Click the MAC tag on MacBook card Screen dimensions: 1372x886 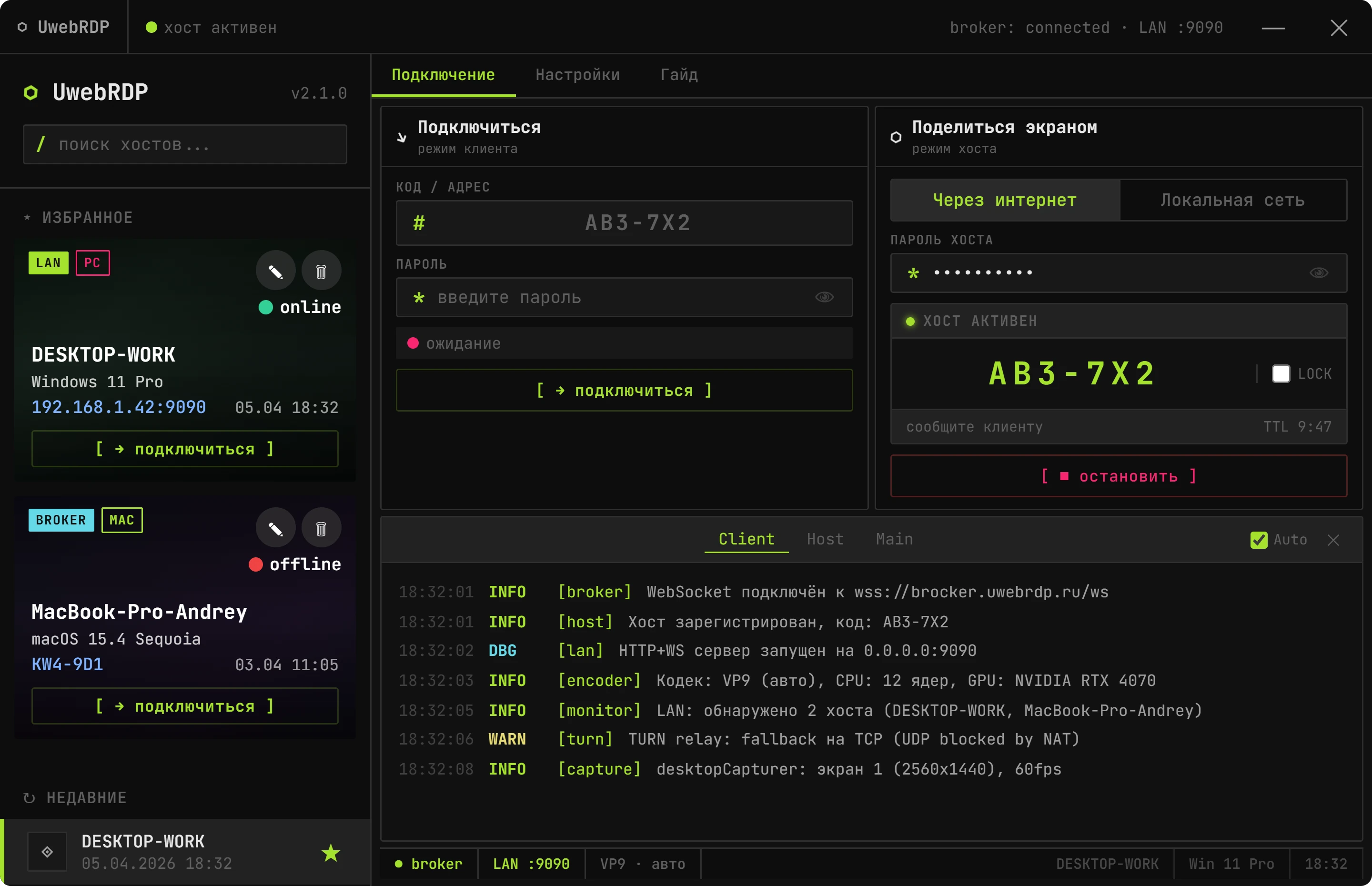click(122, 520)
